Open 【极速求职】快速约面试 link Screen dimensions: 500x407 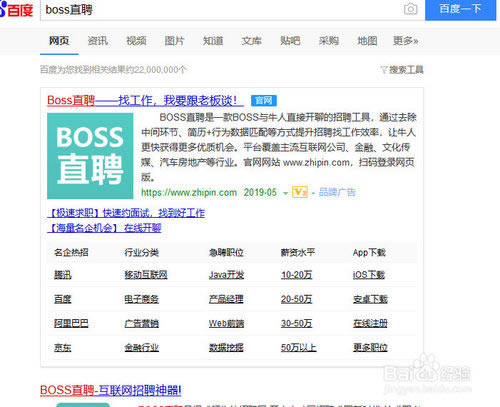pos(126,213)
